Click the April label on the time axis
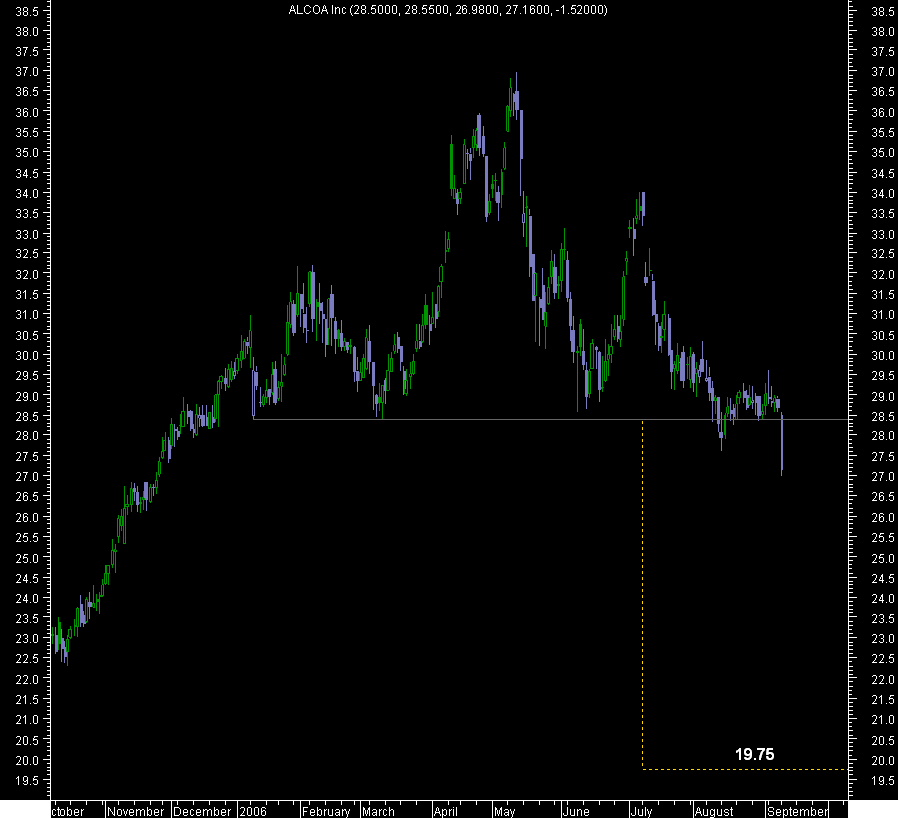 pos(446,811)
